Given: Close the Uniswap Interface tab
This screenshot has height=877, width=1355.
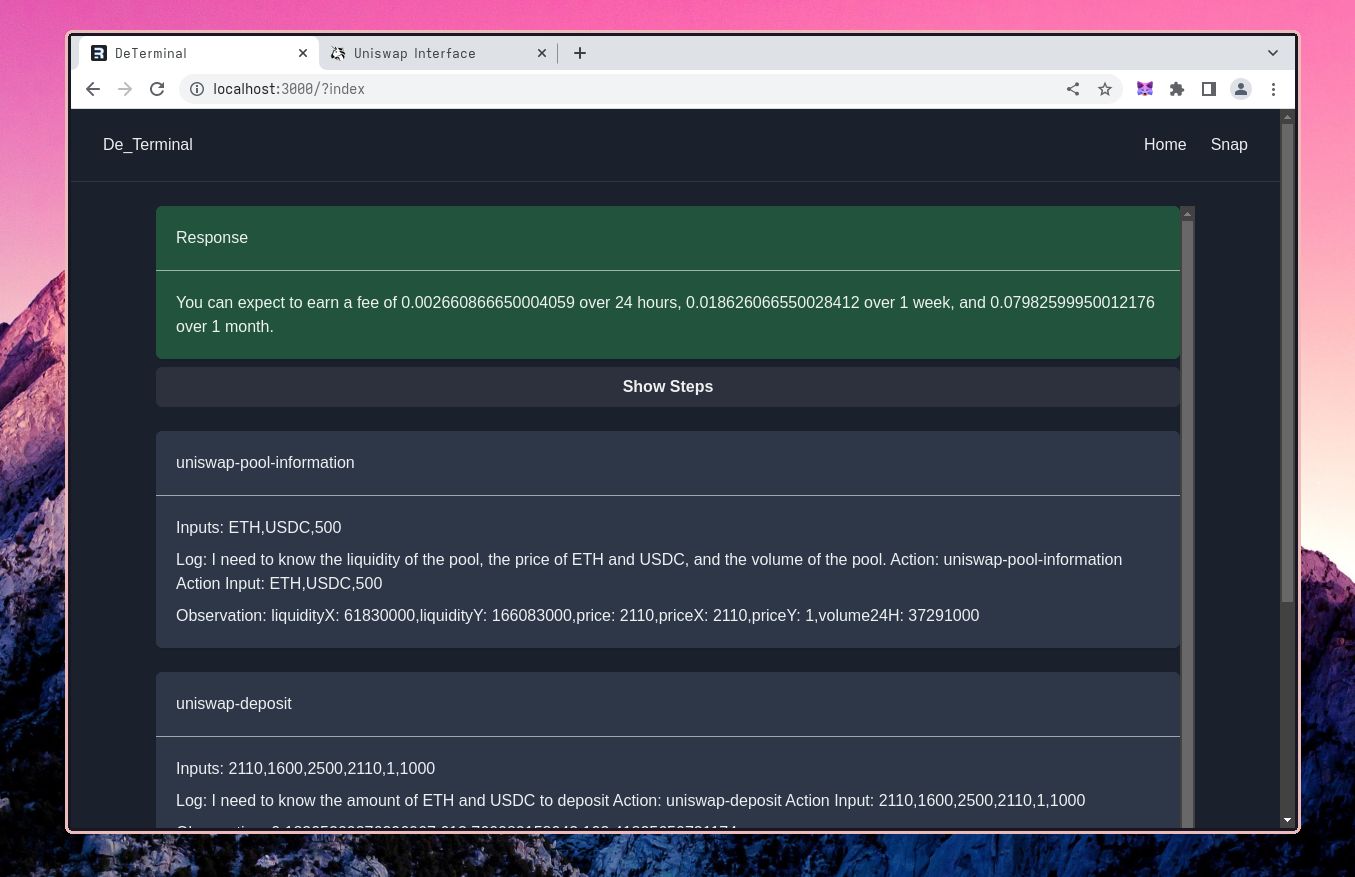Looking at the screenshot, I should coord(542,53).
